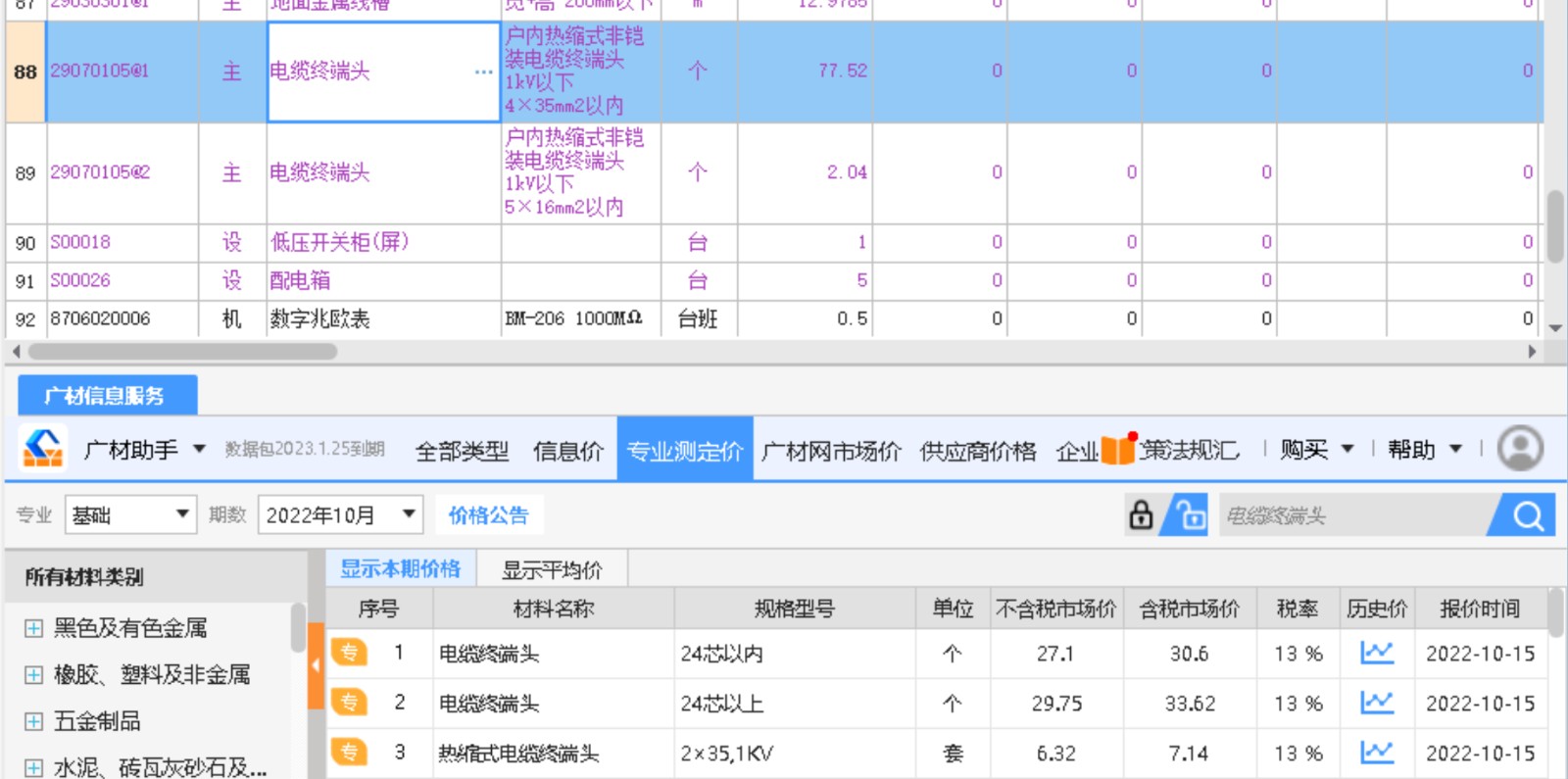
Task: Click the upper table horizontal scrollbar thumb
Action: (x=183, y=351)
